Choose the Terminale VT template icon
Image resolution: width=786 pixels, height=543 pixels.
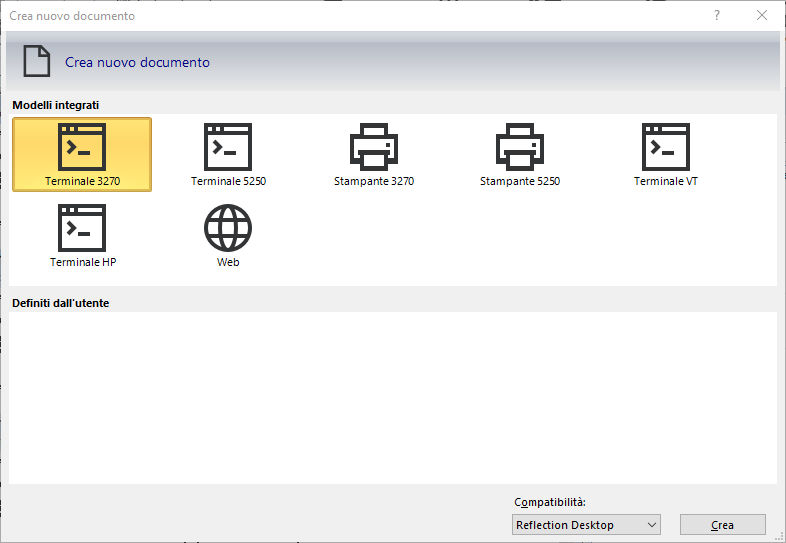[666, 147]
